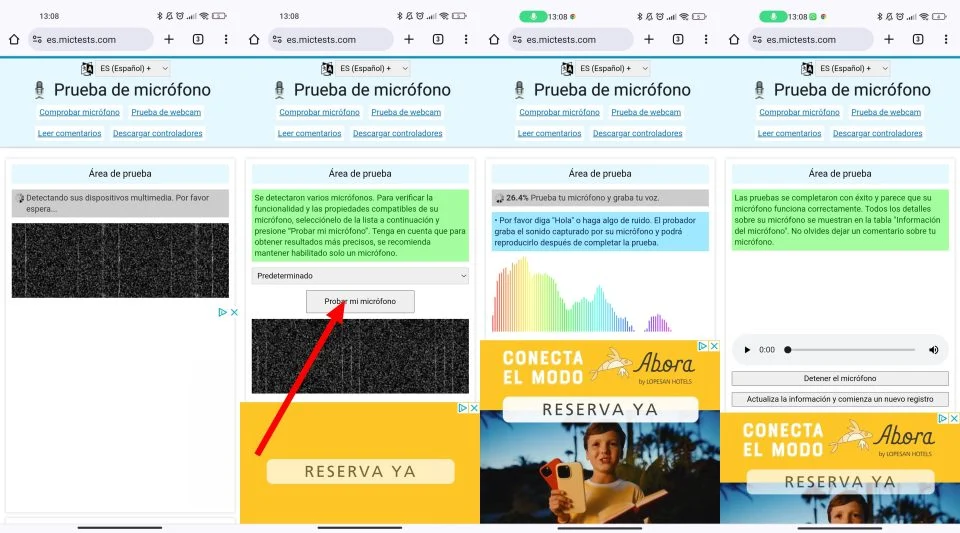Tap the home icon in first browser
960x533 pixels.
(x=14, y=40)
